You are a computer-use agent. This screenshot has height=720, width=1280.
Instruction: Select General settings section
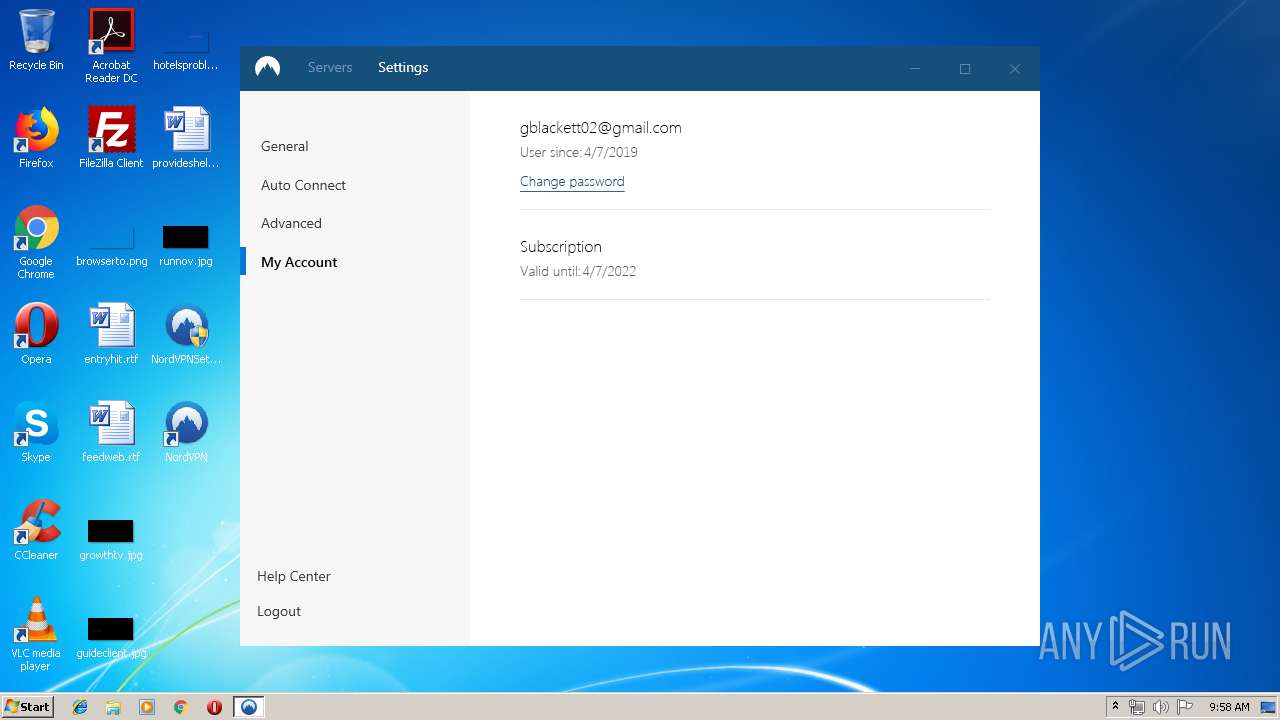[x=284, y=146]
